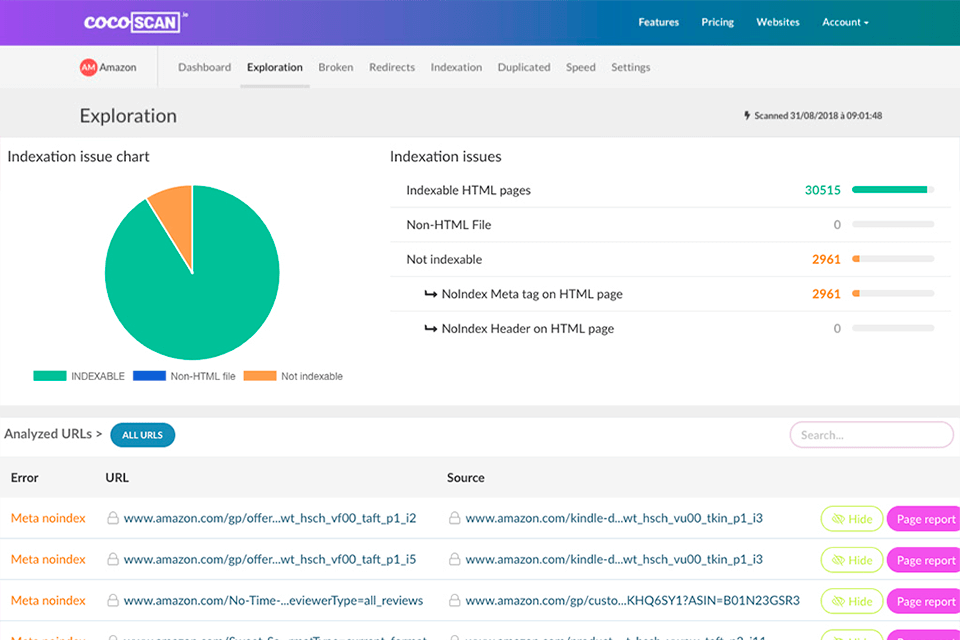This screenshot has width=960, height=640.
Task: Click lock icon beside second kindle source URL
Action: tap(454, 559)
